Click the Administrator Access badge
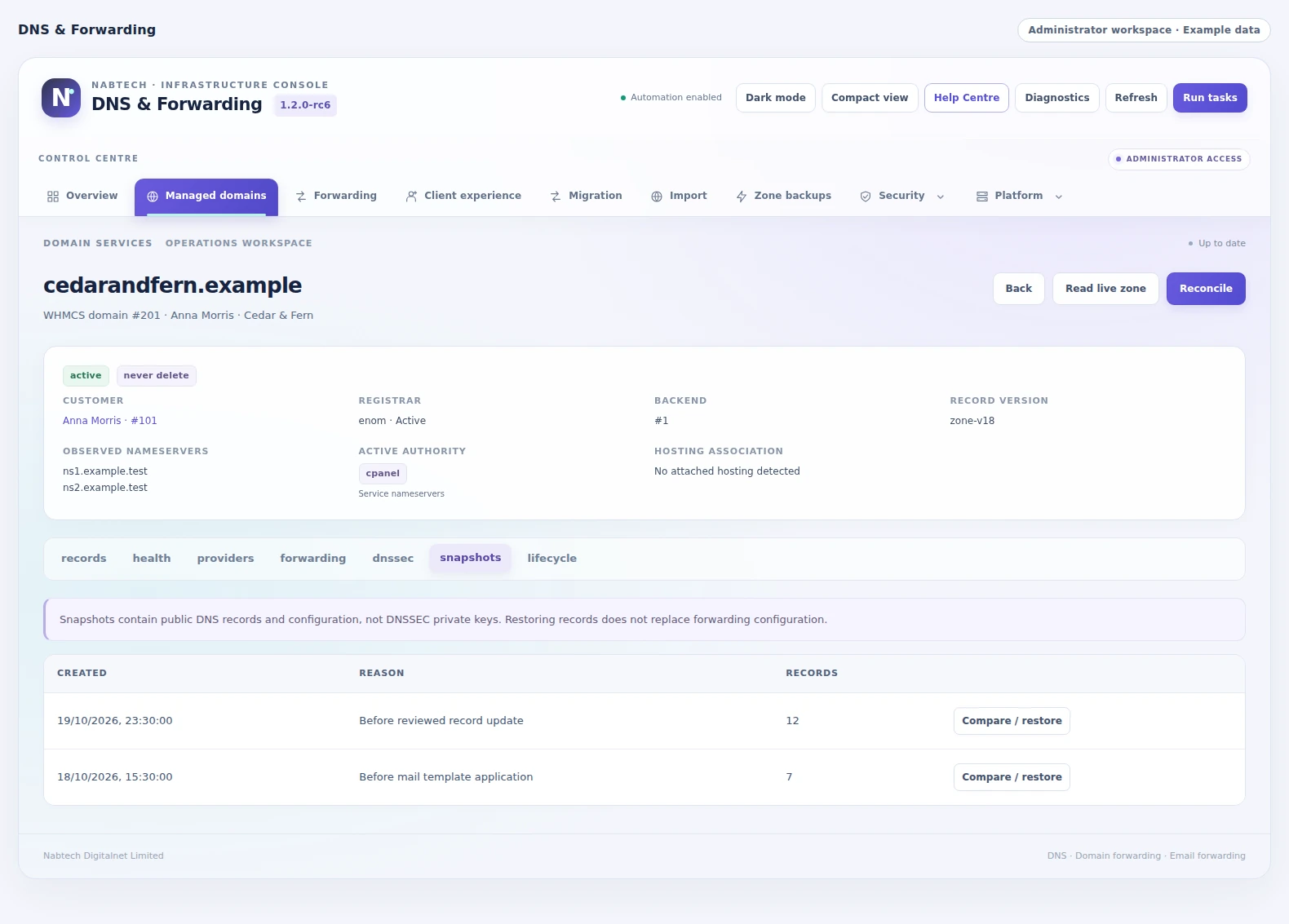1289x924 pixels. 1179,159
